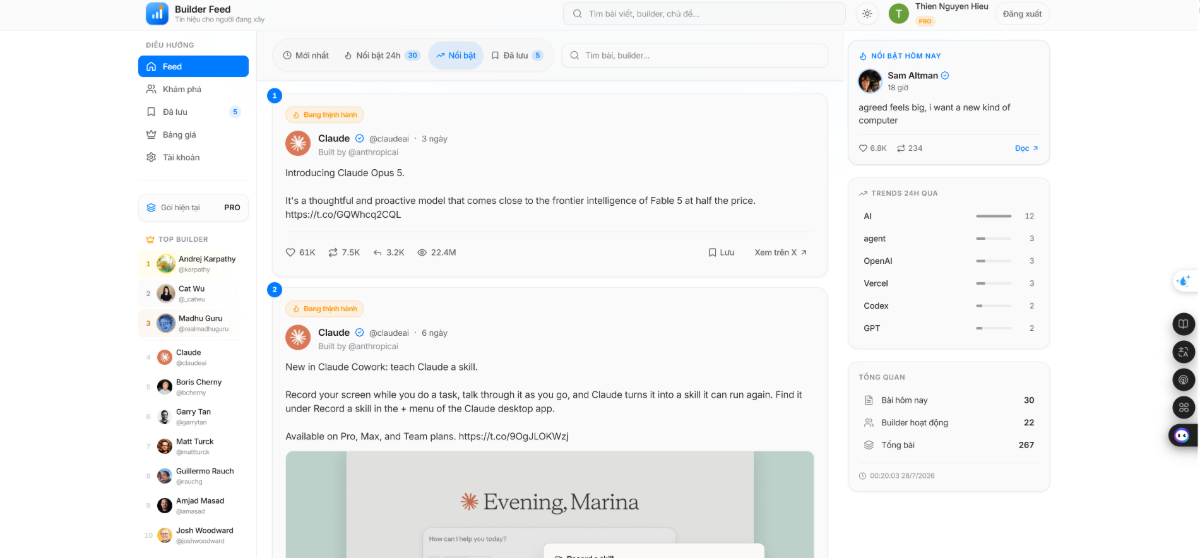Open the green T user avatar
This screenshot has height=558, width=1200.
click(899, 13)
